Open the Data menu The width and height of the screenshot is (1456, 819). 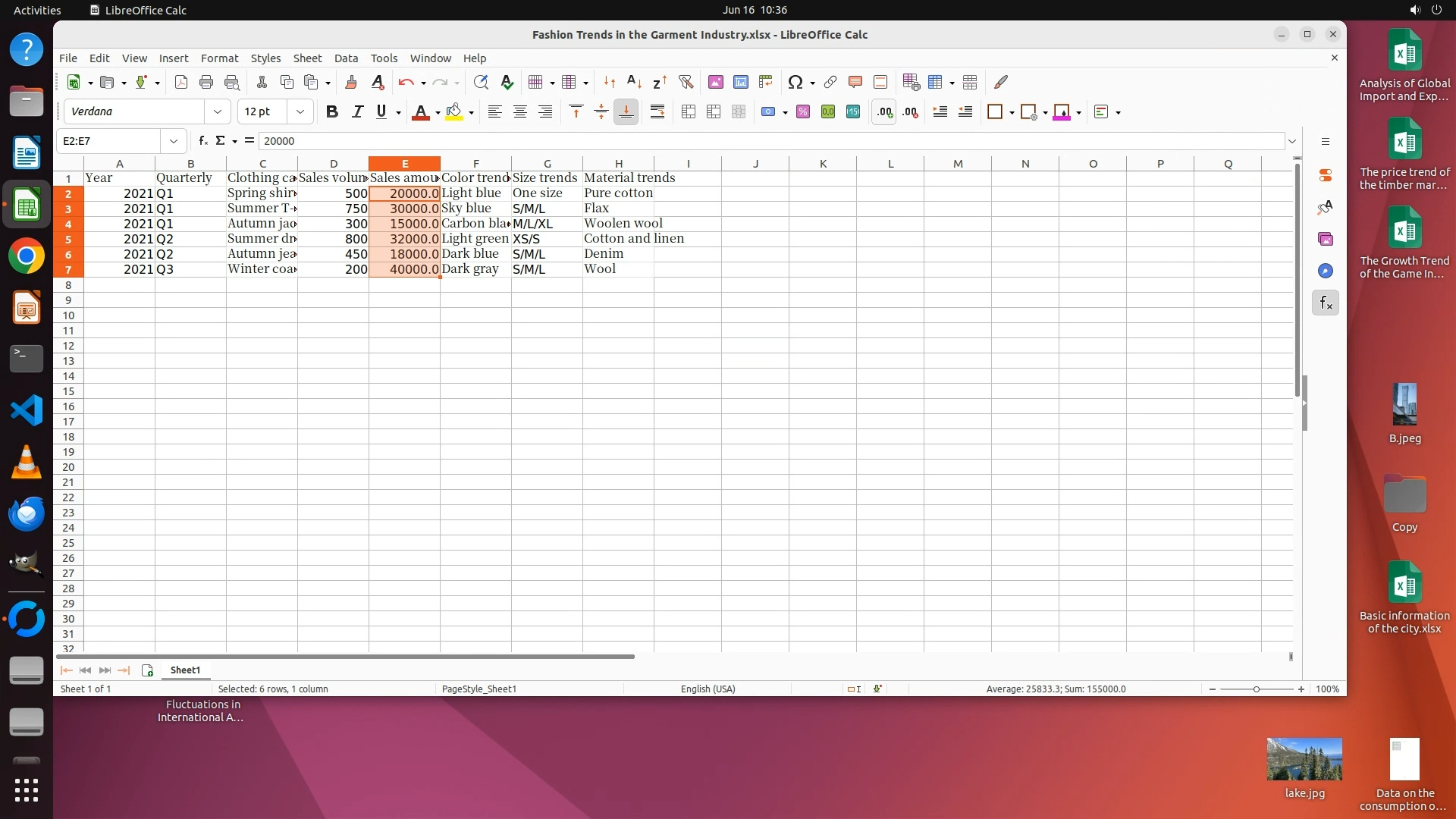[x=346, y=58]
